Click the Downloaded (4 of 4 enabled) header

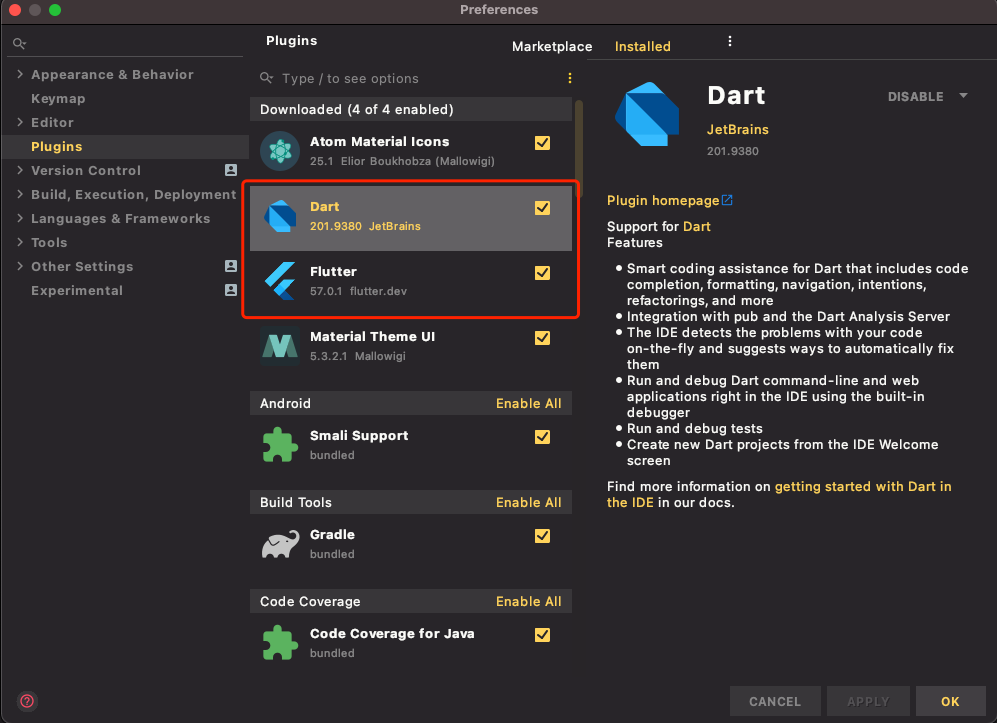pyautogui.click(x=411, y=109)
